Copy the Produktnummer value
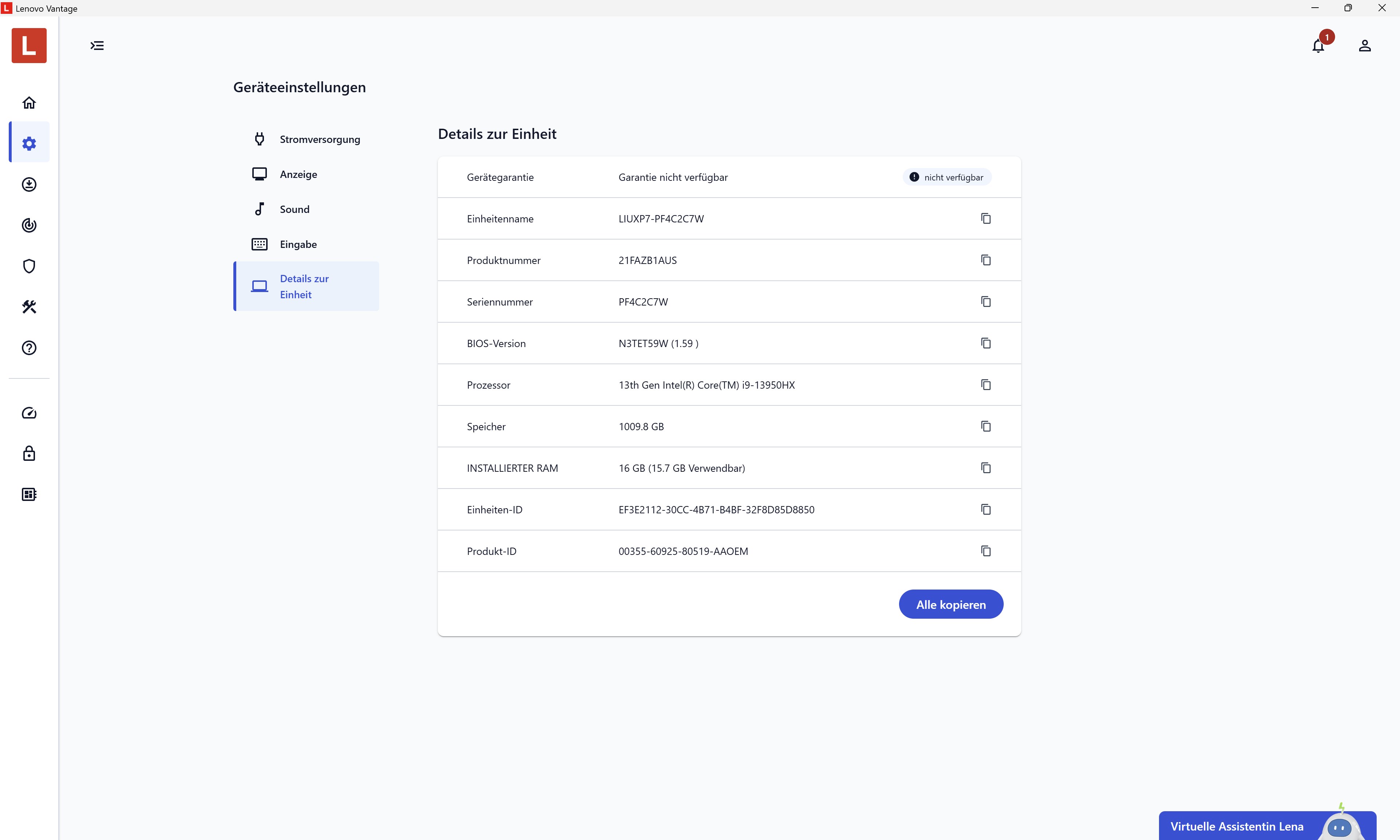Viewport: 1400px width, 840px height. pos(986,260)
